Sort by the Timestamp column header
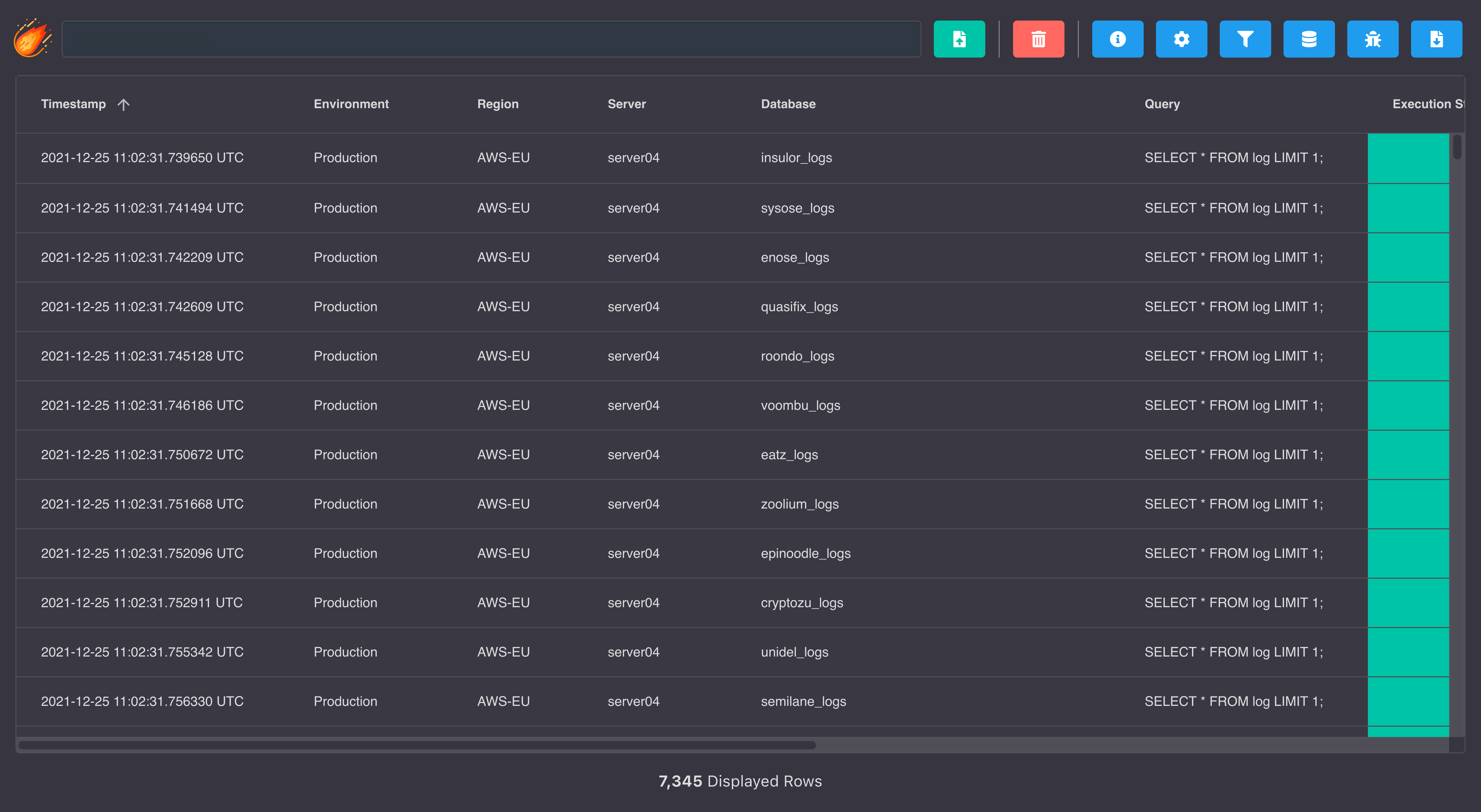This screenshot has width=1481, height=812. (x=74, y=104)
